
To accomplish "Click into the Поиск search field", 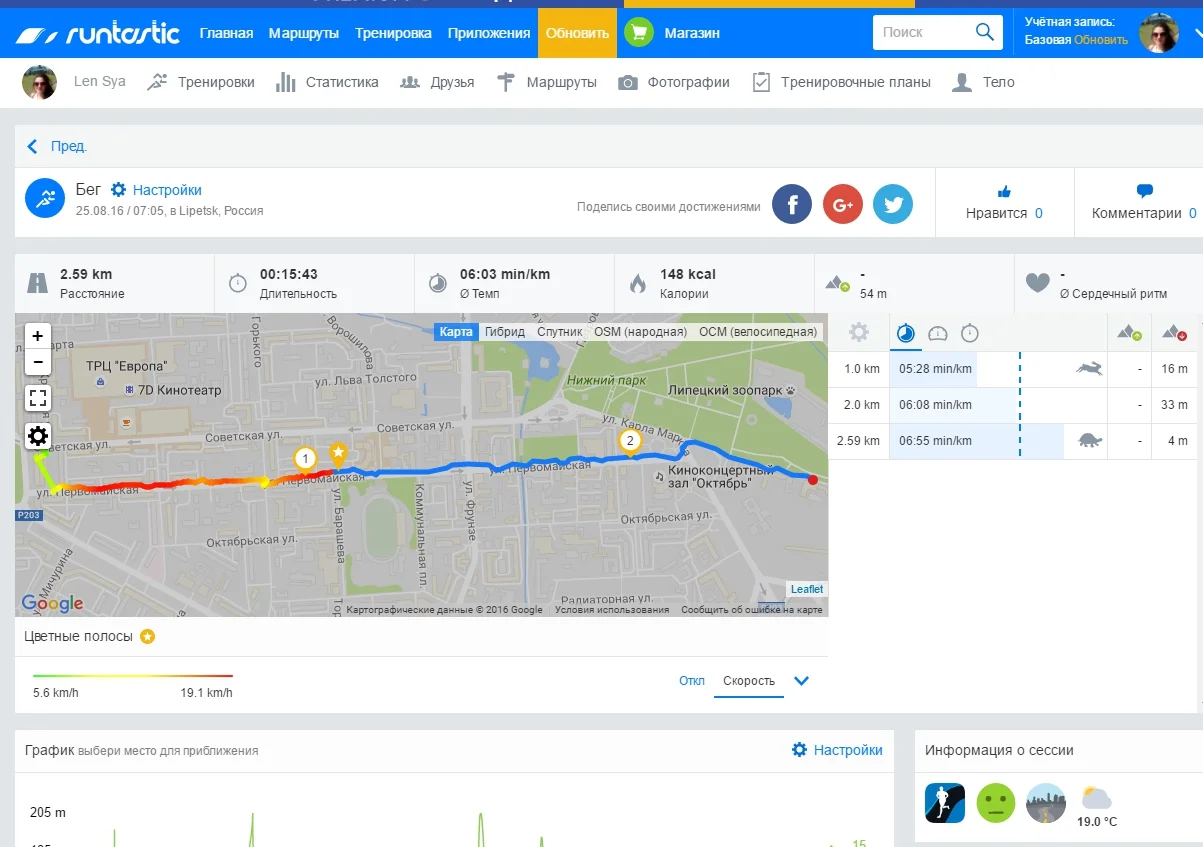I will tap(920, 33).
